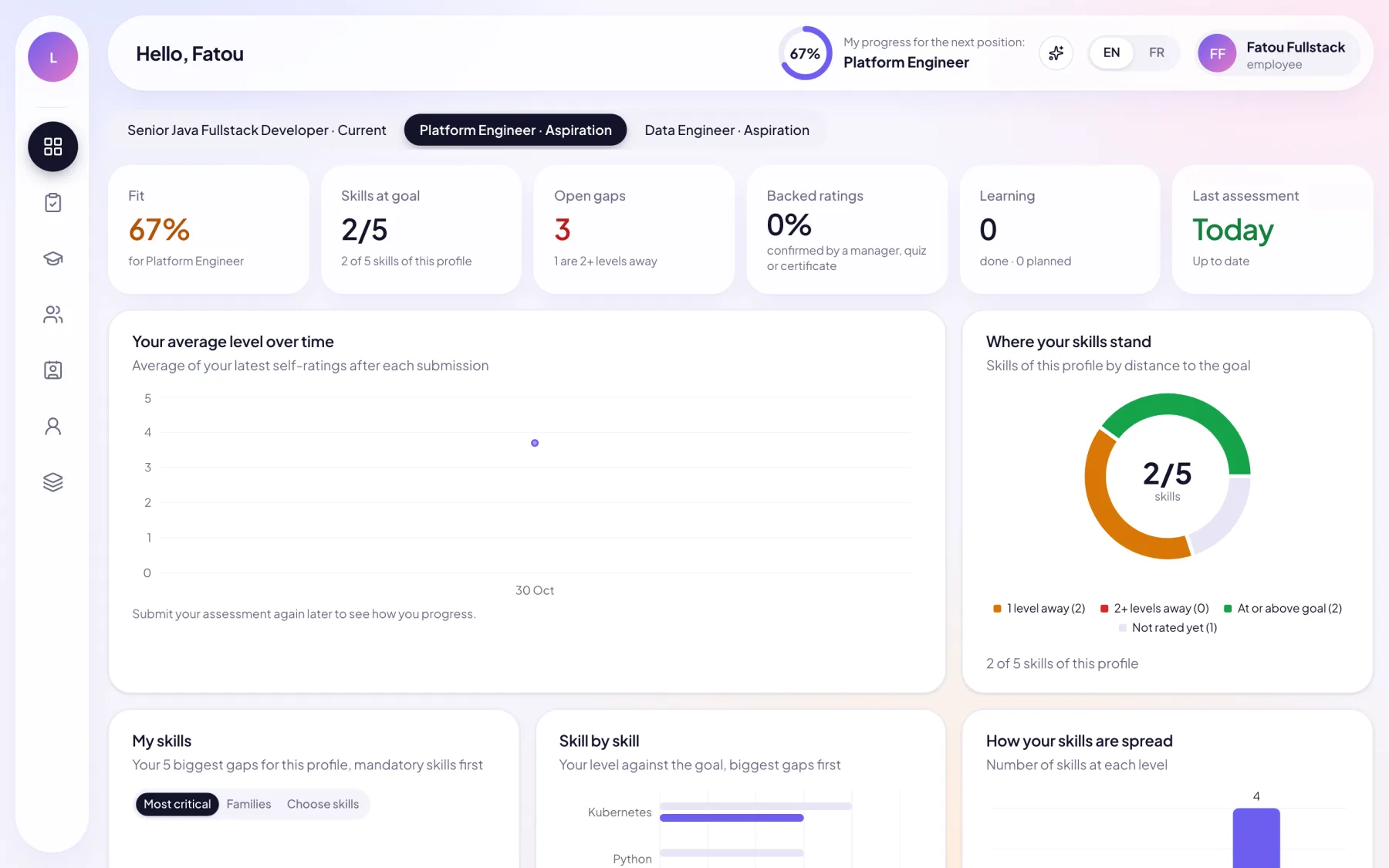Click the Python skill bar
1389x868 pixels.
coord(732,853)
